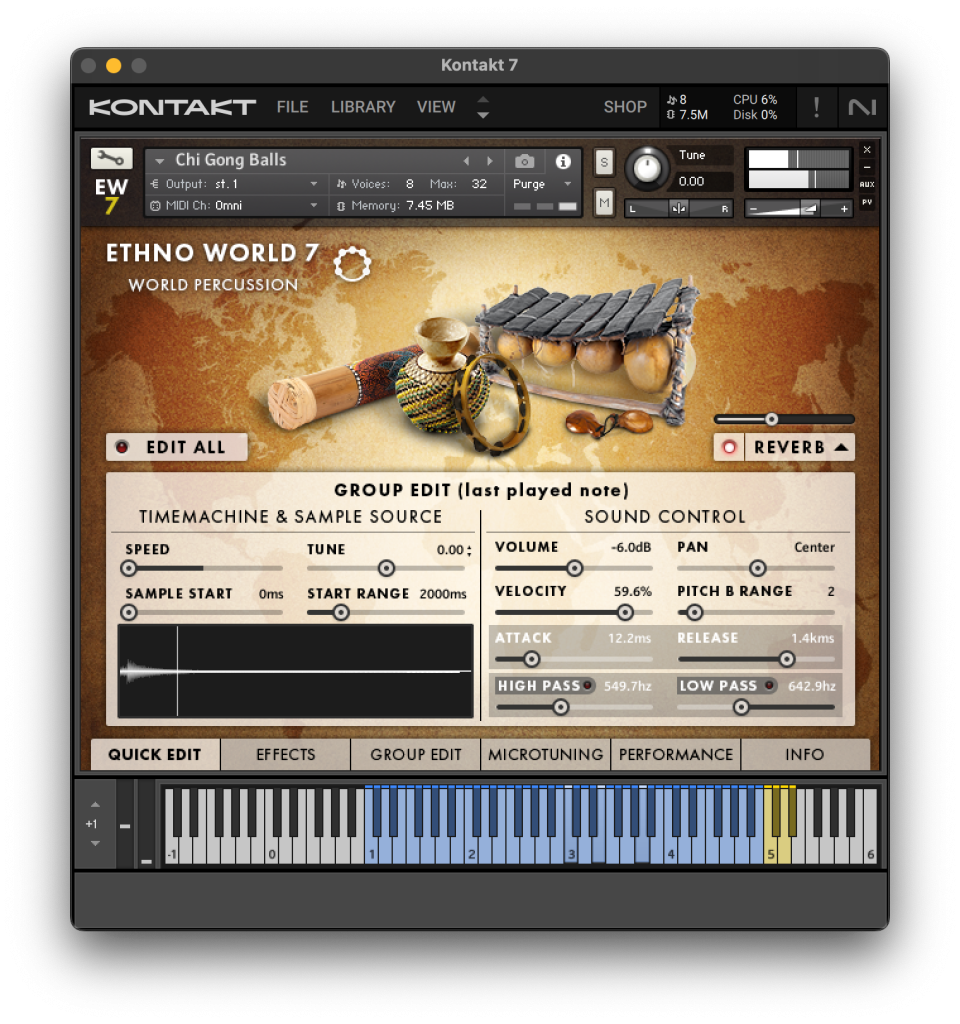Screen dimensions: 960x1024
Task: Expand the Output st.1 dropdown
Action: pos(235,184)
